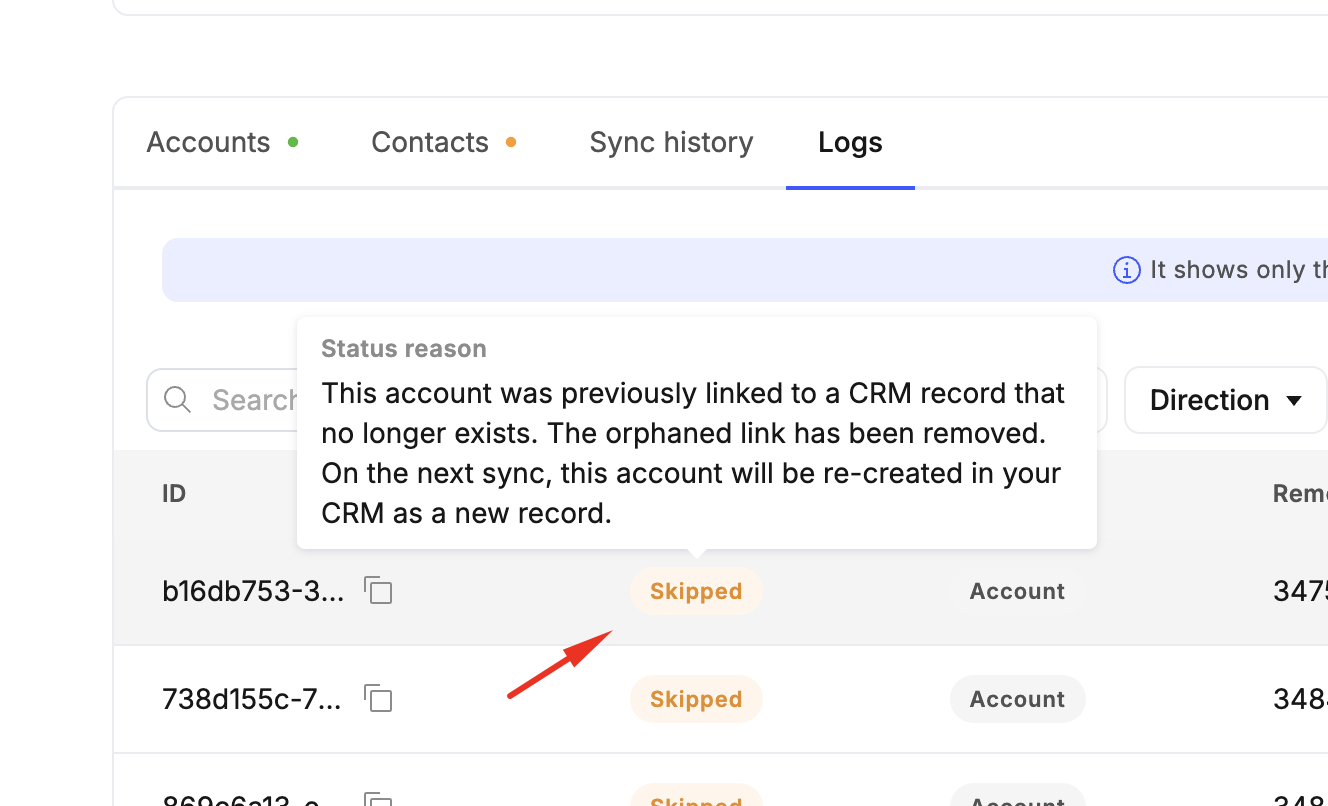Focus the logs Search input field
Image resolution: width=1328 pixels, height=806 pixels.
(250, 400)
